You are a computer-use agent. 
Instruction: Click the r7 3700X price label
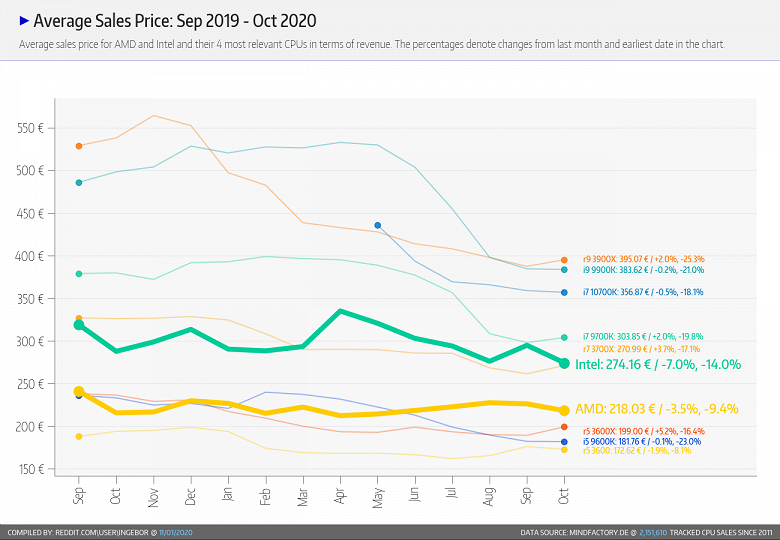(630, 349)
